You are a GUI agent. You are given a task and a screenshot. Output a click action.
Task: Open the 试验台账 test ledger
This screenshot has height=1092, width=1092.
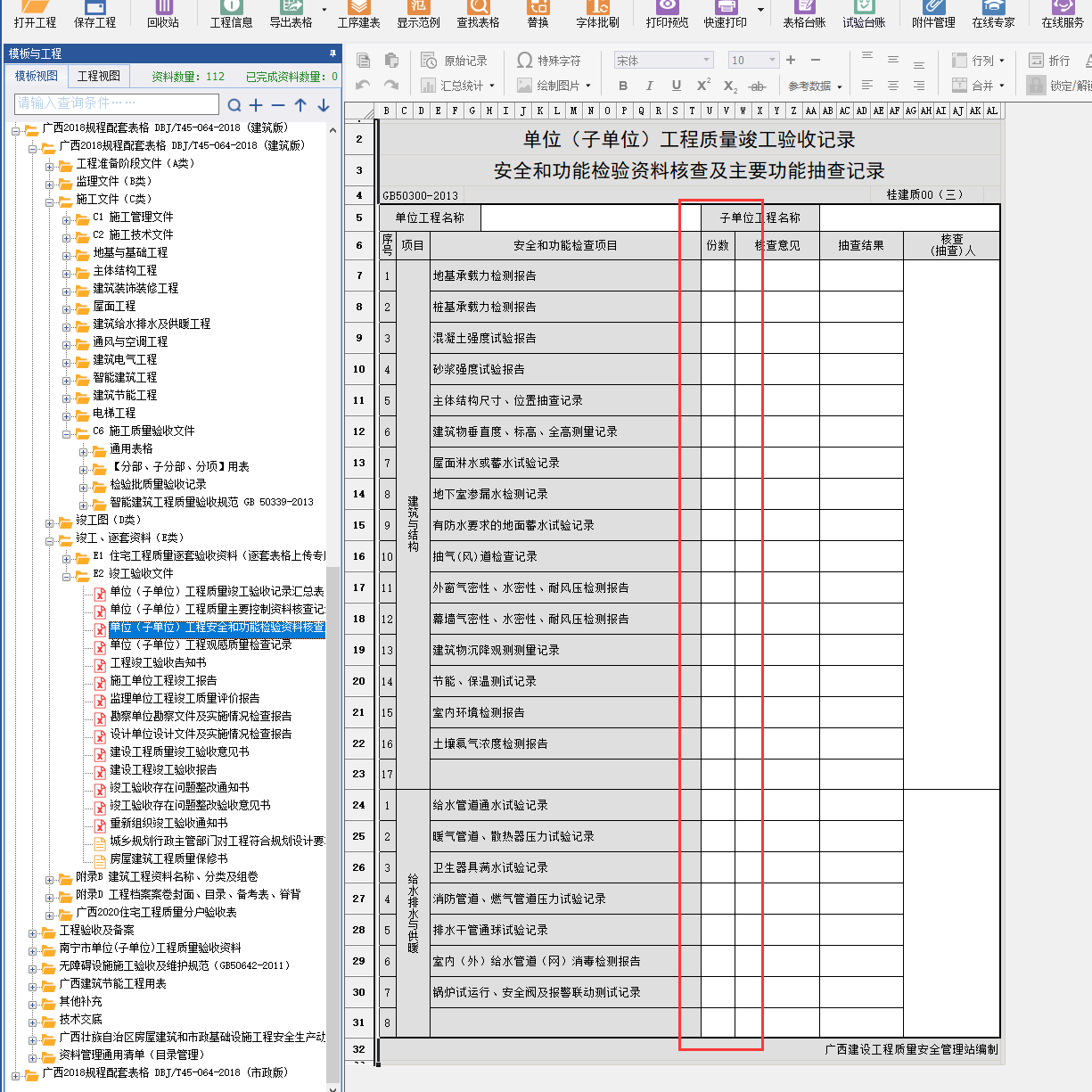(865, 15)
